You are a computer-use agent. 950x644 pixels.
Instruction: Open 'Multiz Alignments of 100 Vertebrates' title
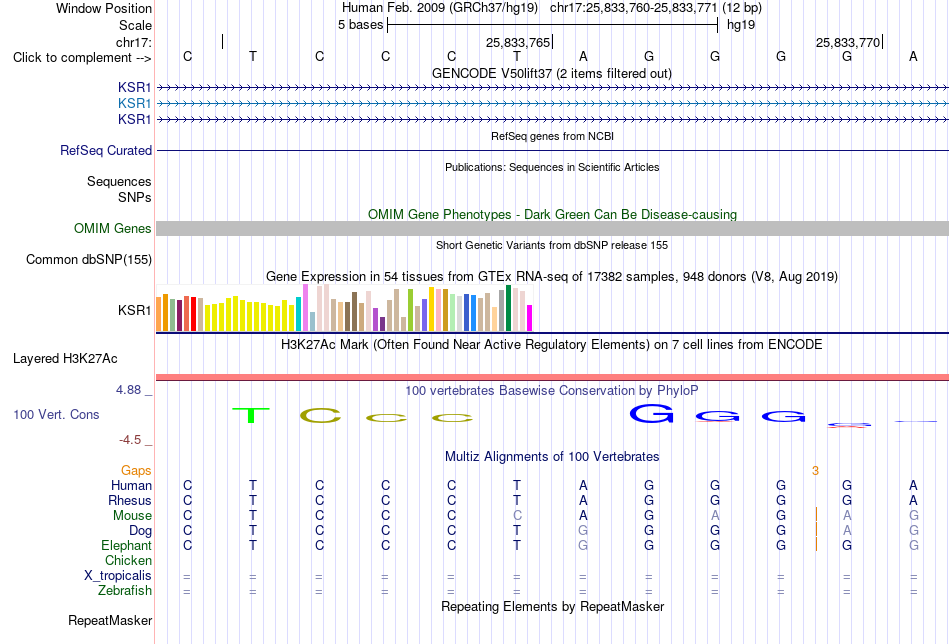point(552,457)
